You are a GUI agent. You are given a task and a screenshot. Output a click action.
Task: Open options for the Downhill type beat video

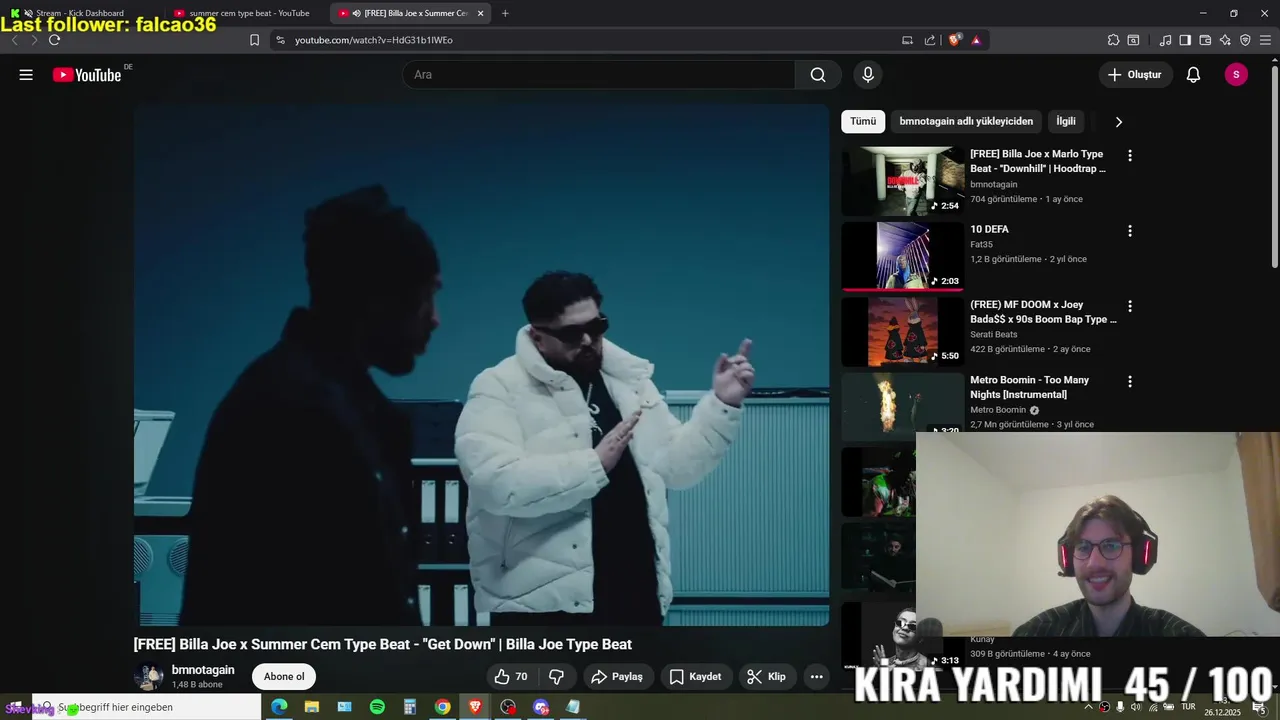1130,156
